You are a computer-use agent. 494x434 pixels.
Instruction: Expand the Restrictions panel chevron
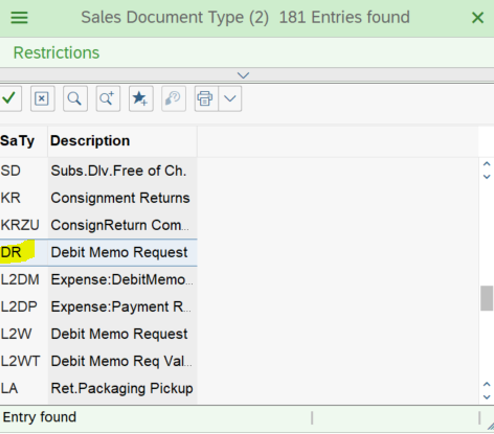tap(243, 75)
